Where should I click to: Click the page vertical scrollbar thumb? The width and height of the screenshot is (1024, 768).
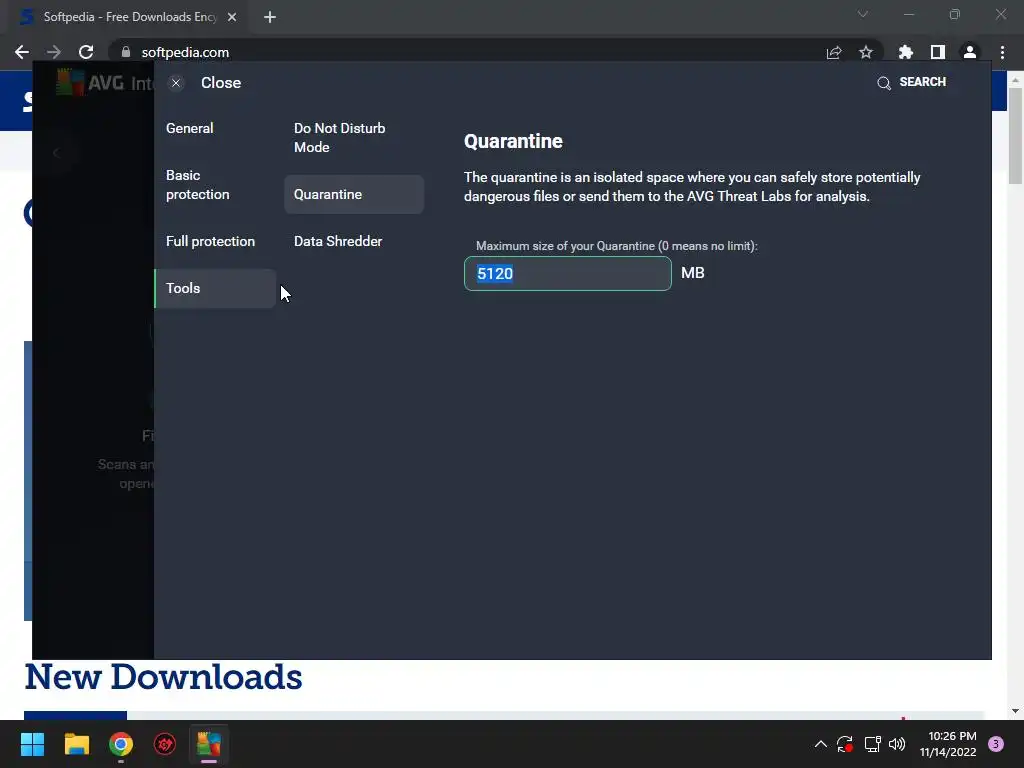coord(1016,135)
